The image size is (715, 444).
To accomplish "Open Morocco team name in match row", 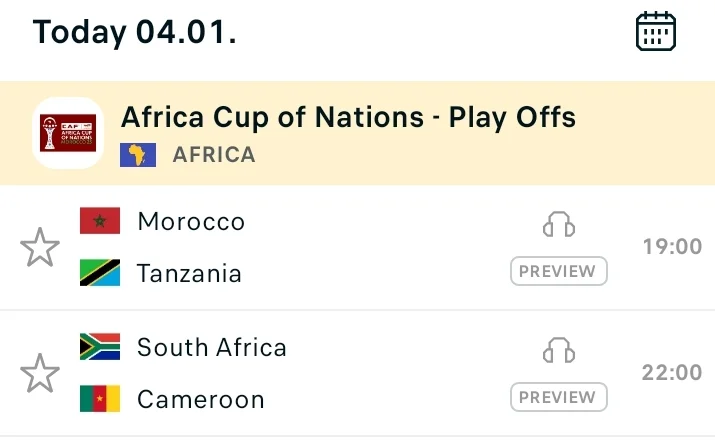I will coord(191,221).
